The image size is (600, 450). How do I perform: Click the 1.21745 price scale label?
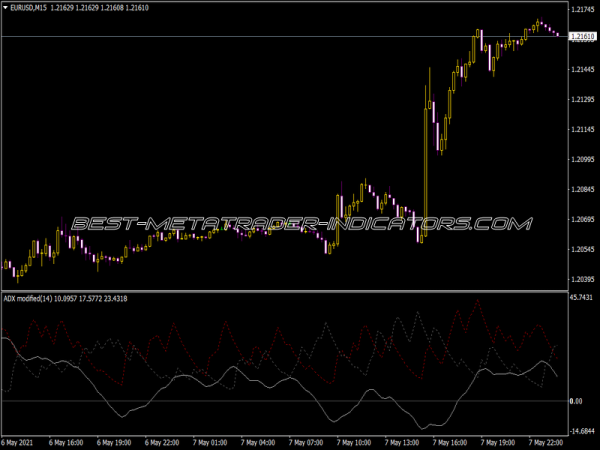(582, 10)
